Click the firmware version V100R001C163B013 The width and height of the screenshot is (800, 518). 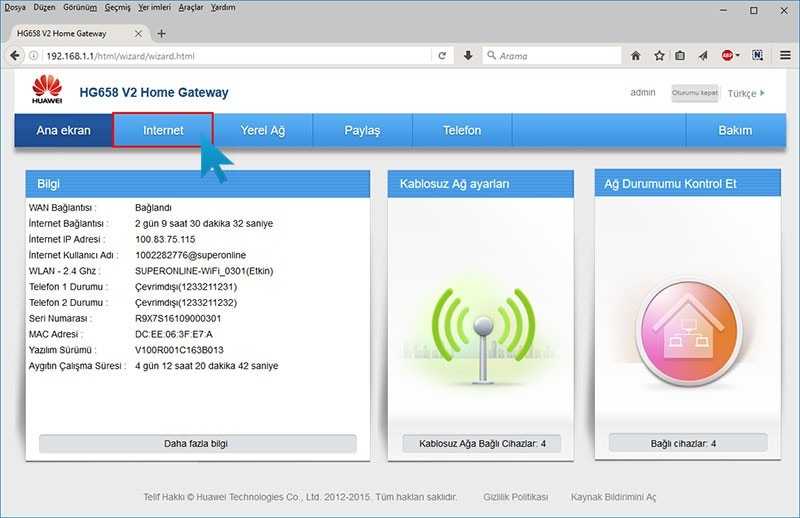tap(179, 350)
